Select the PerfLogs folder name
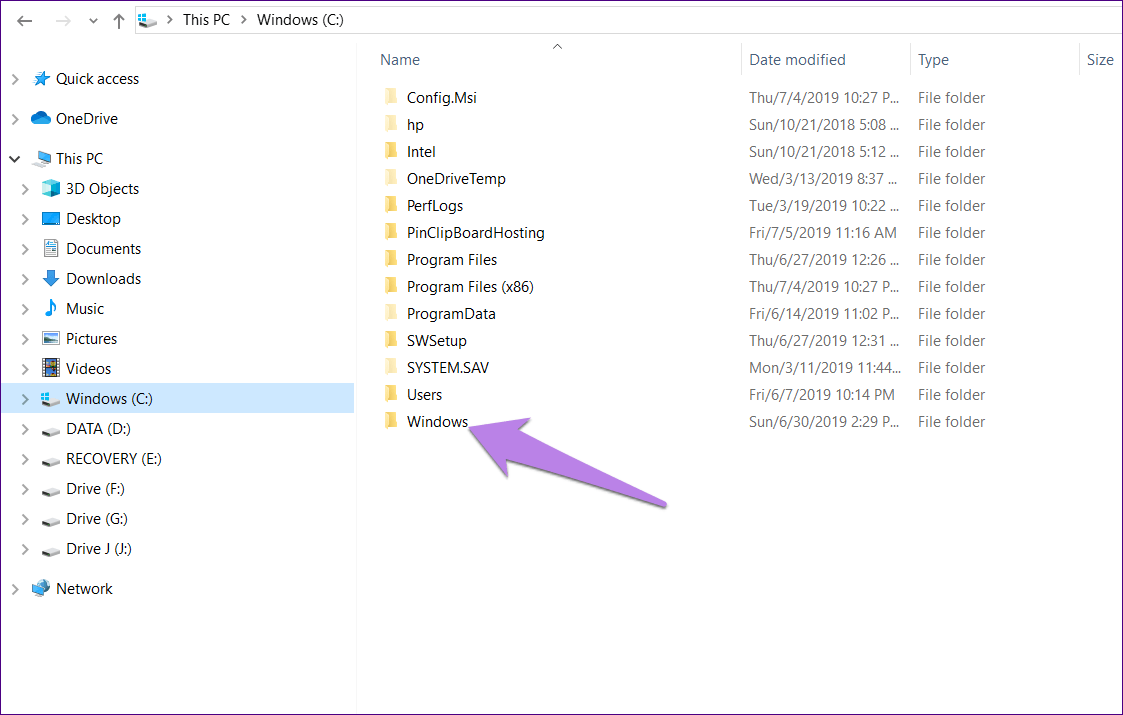Screen dimensions: 1123x715 point(435,206)
